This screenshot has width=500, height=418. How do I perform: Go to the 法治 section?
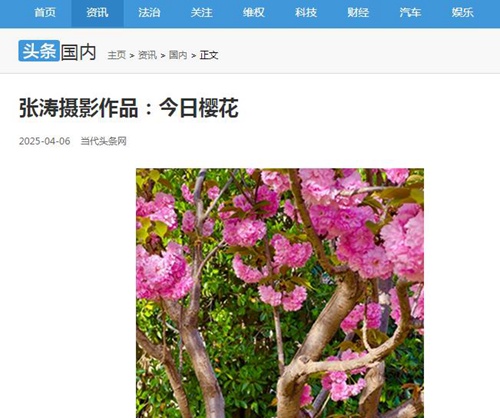click(149, 13)
